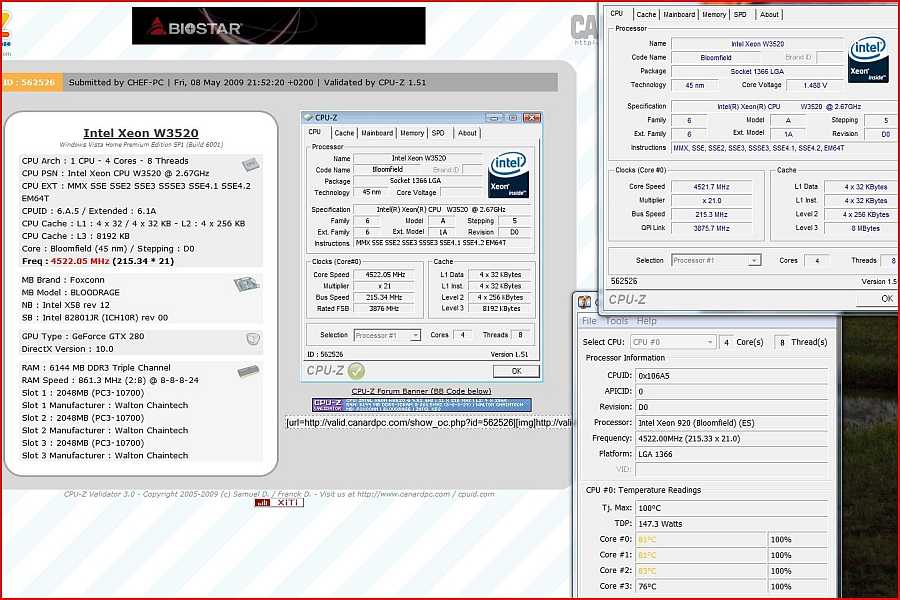Viewport: 900px width, 600px height.
Task: Click the red 4522.05 MHz frequency value
Action: pos(80,261)
